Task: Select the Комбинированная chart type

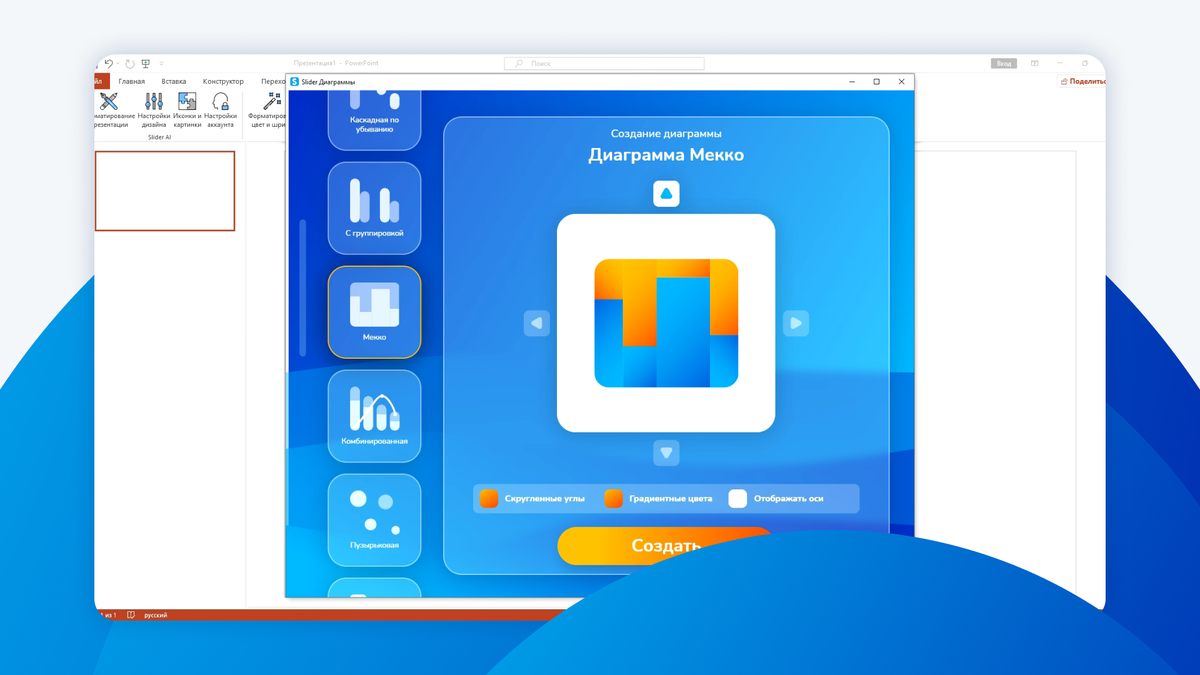Action: point(374,416)
